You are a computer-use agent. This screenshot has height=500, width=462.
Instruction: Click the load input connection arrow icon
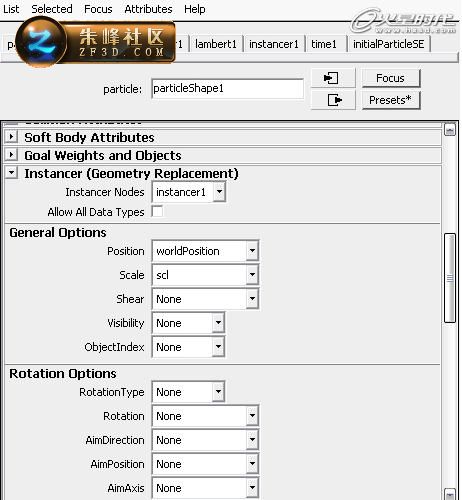point(332,78)
